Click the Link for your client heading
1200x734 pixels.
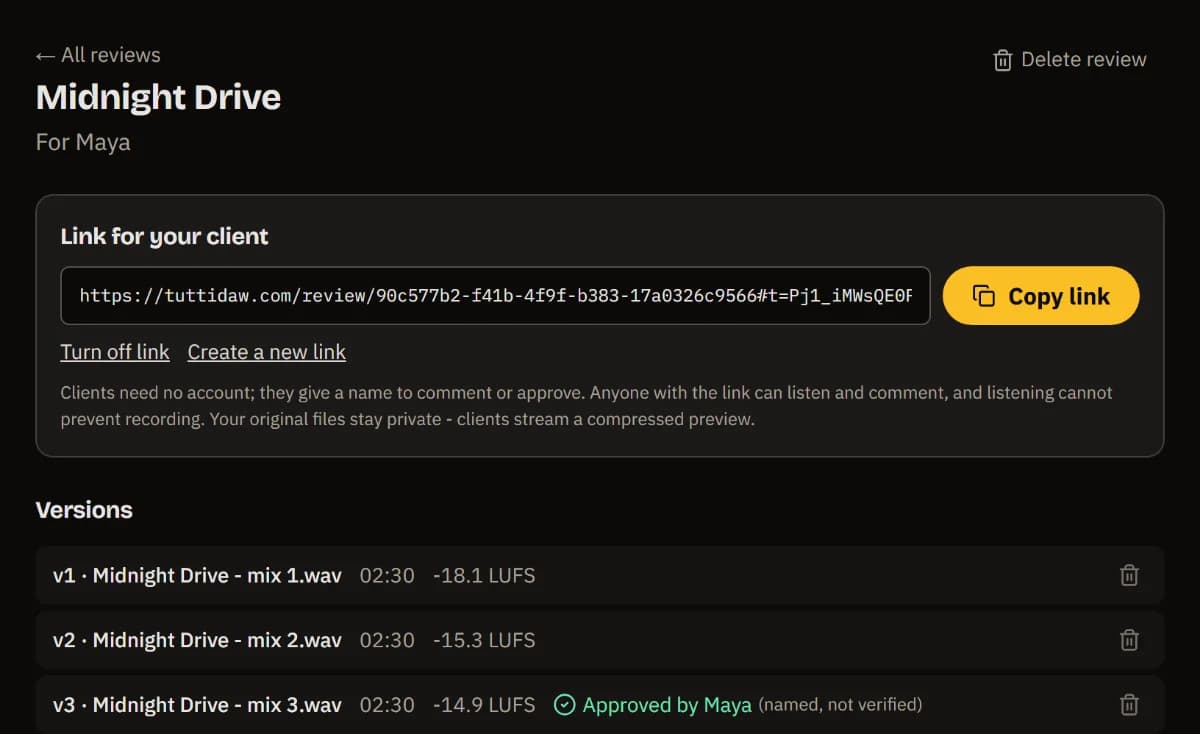tap(164, 237)
